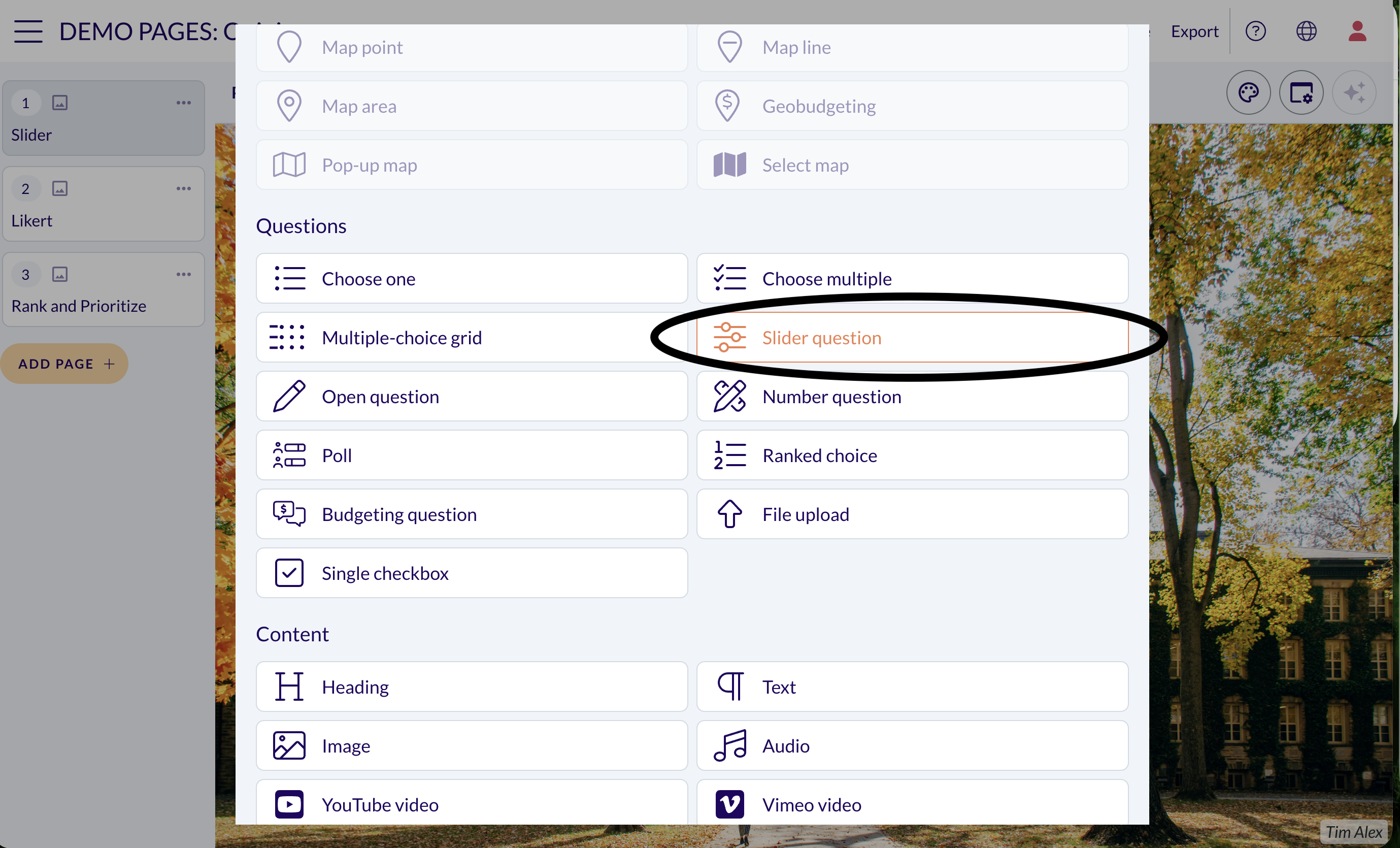1400x848 pixels.
Task: Add a Single checkbox question
Action: click(472, 573)
